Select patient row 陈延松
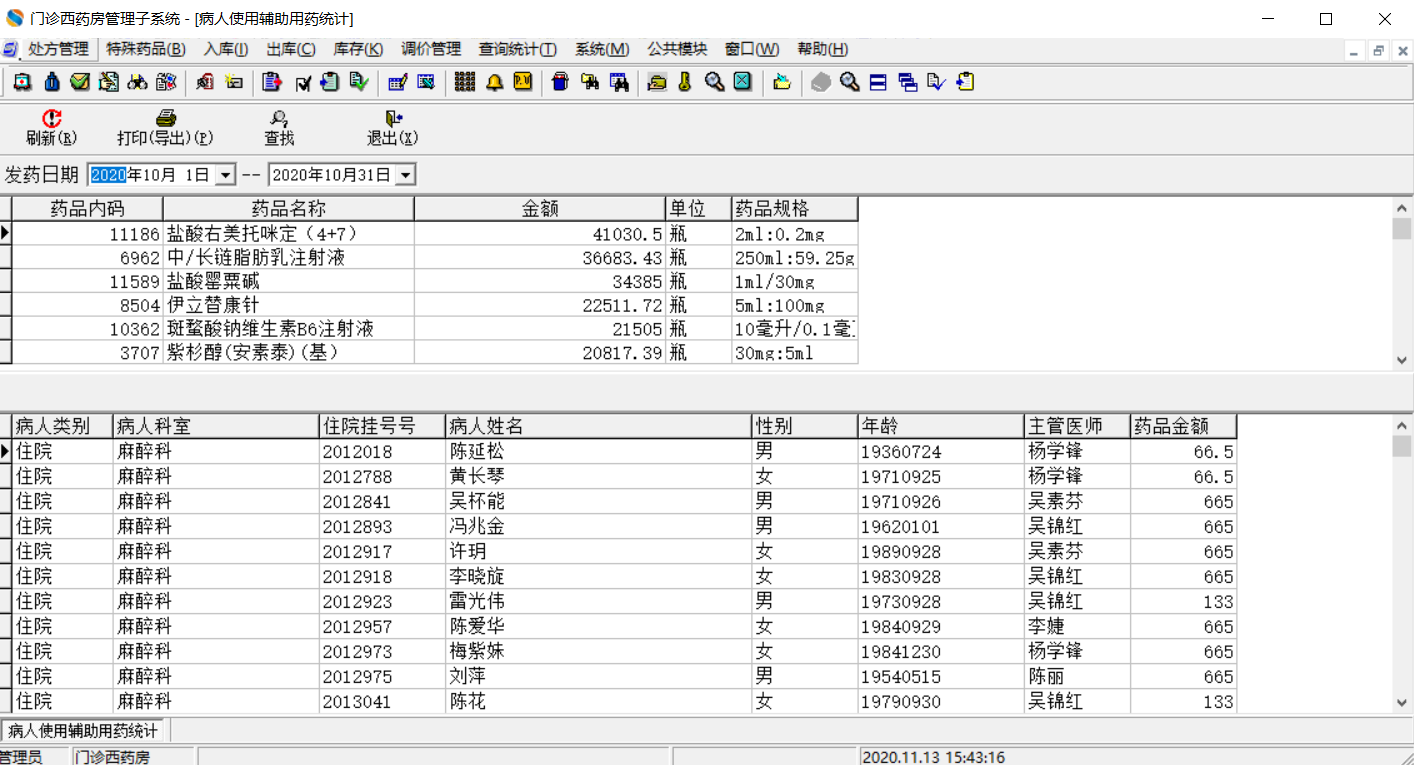 tap(624, 451)
